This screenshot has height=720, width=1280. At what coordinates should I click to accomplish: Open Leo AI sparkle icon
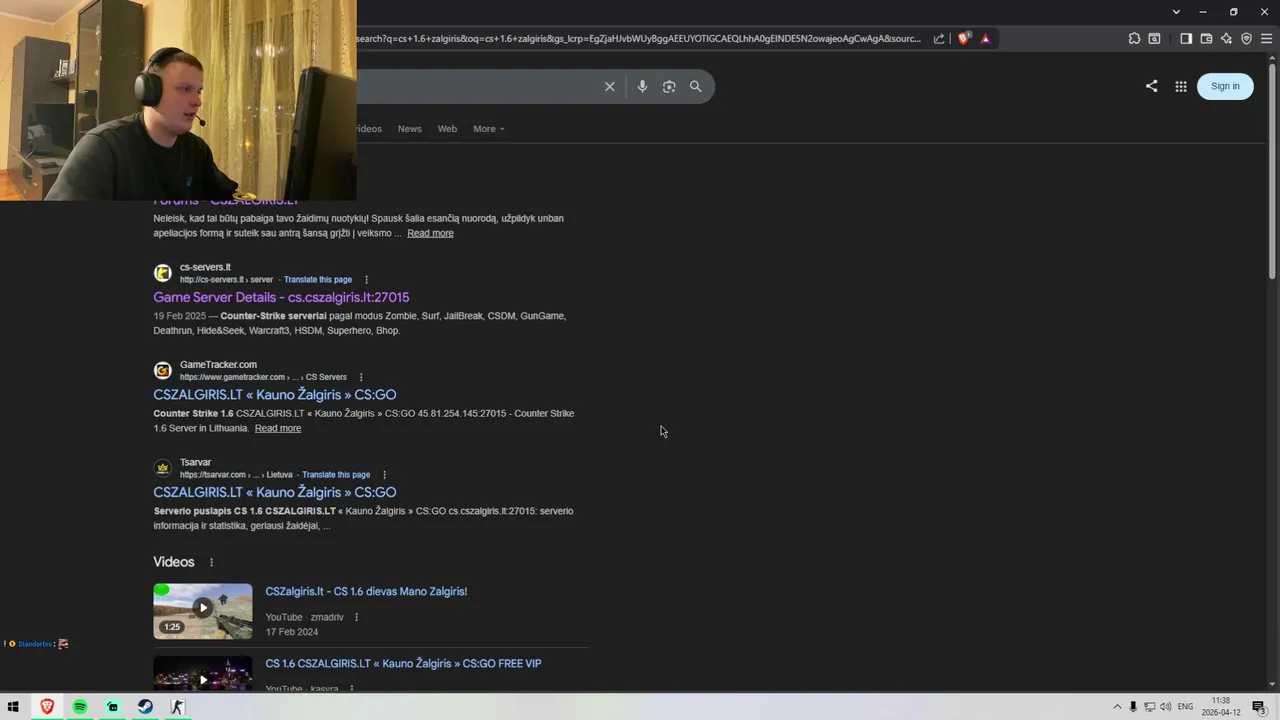(1226, 39)
